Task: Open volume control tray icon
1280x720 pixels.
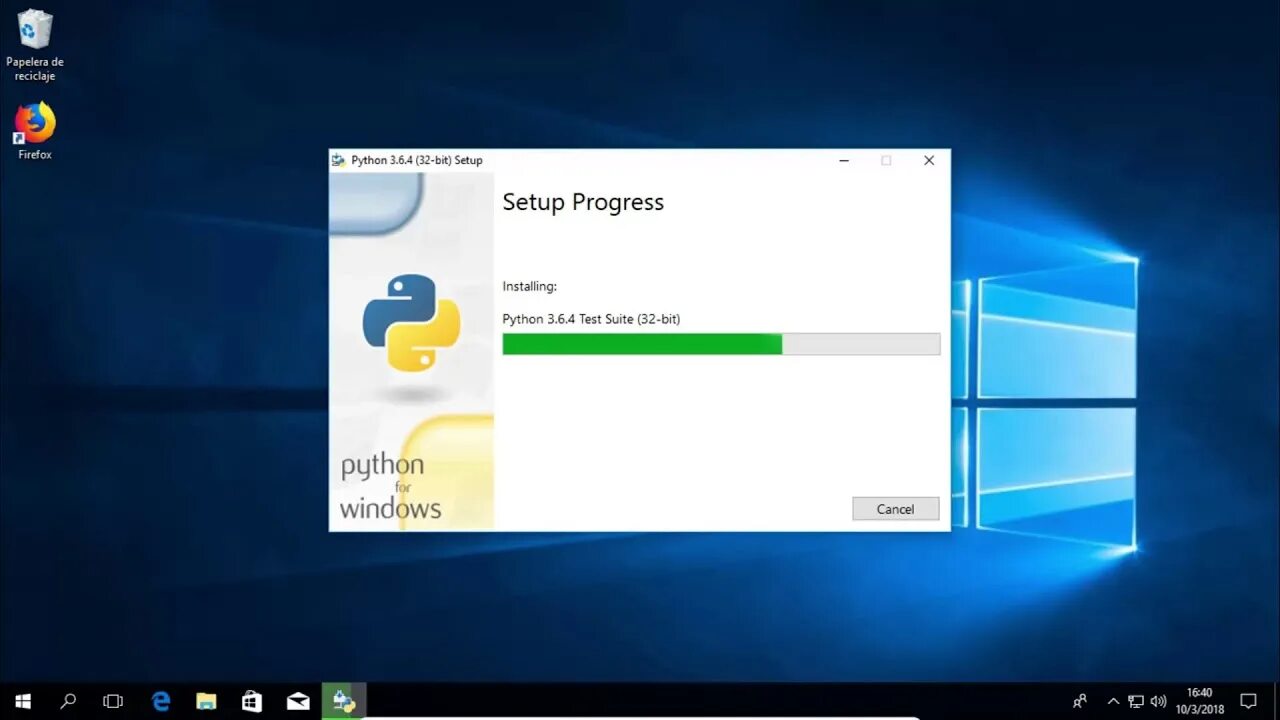Action: [1158, 701]
